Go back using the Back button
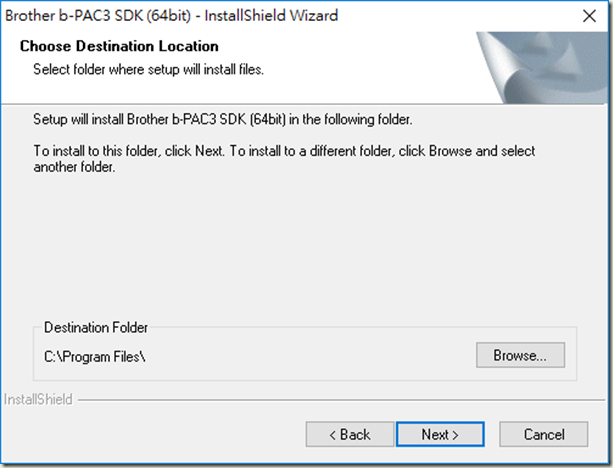The height and width of the screenshot is (468, 613). (350, 434)
